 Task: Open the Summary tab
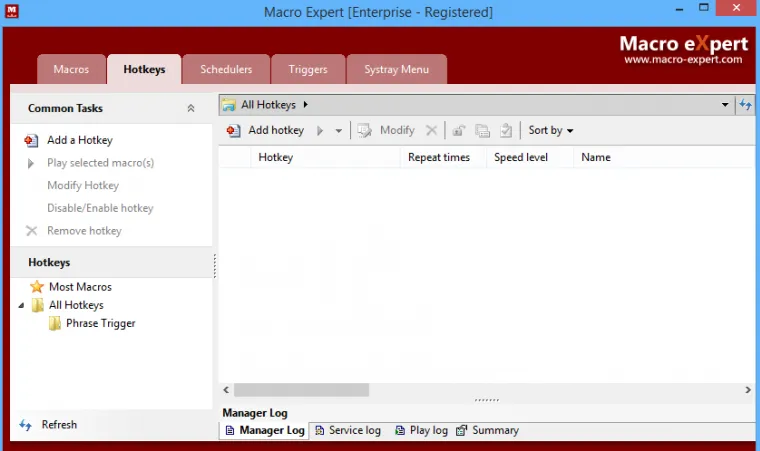487,431
